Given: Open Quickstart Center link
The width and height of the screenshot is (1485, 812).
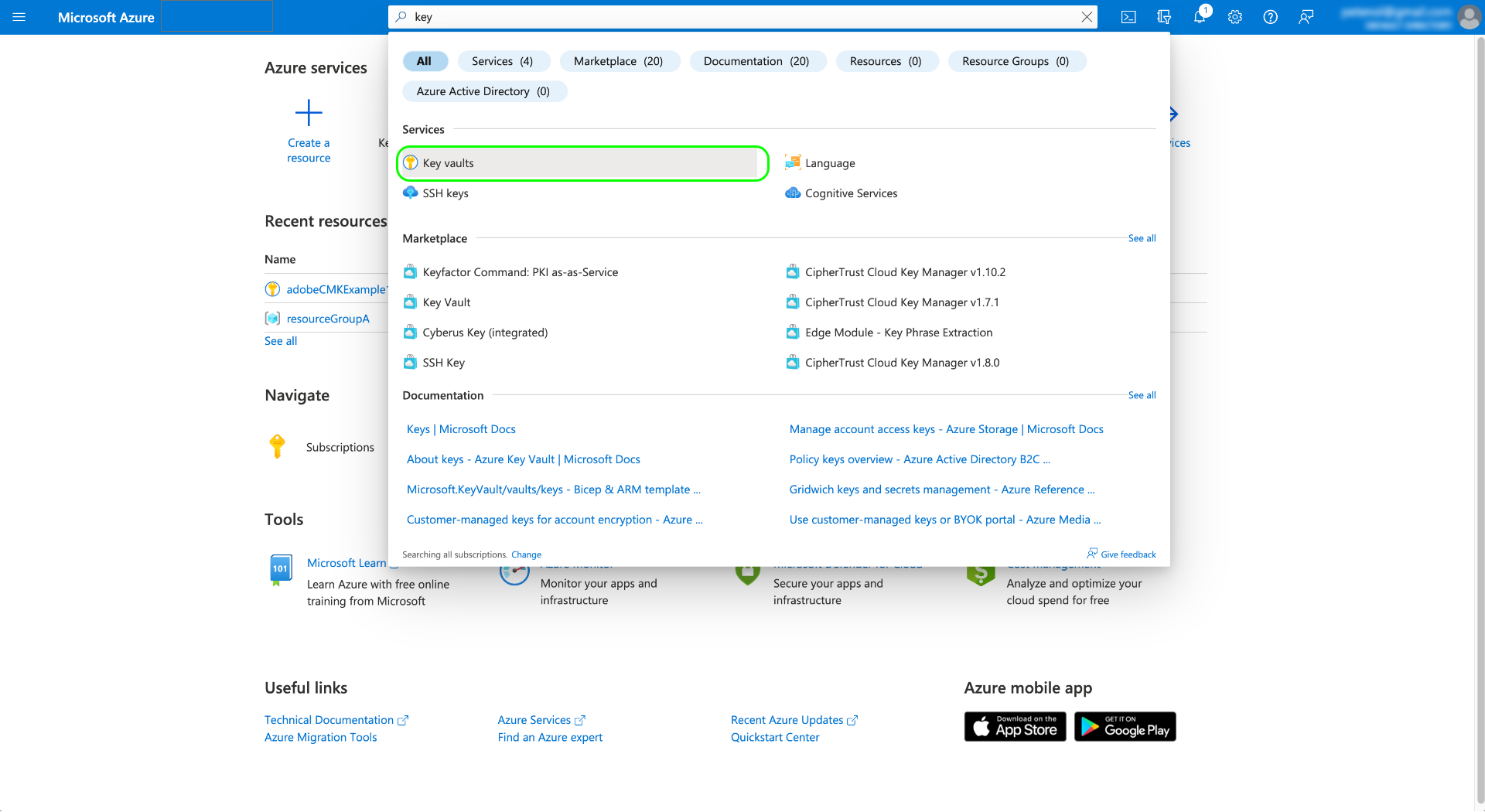Looking at the screenshot, I should pos(775,738).
